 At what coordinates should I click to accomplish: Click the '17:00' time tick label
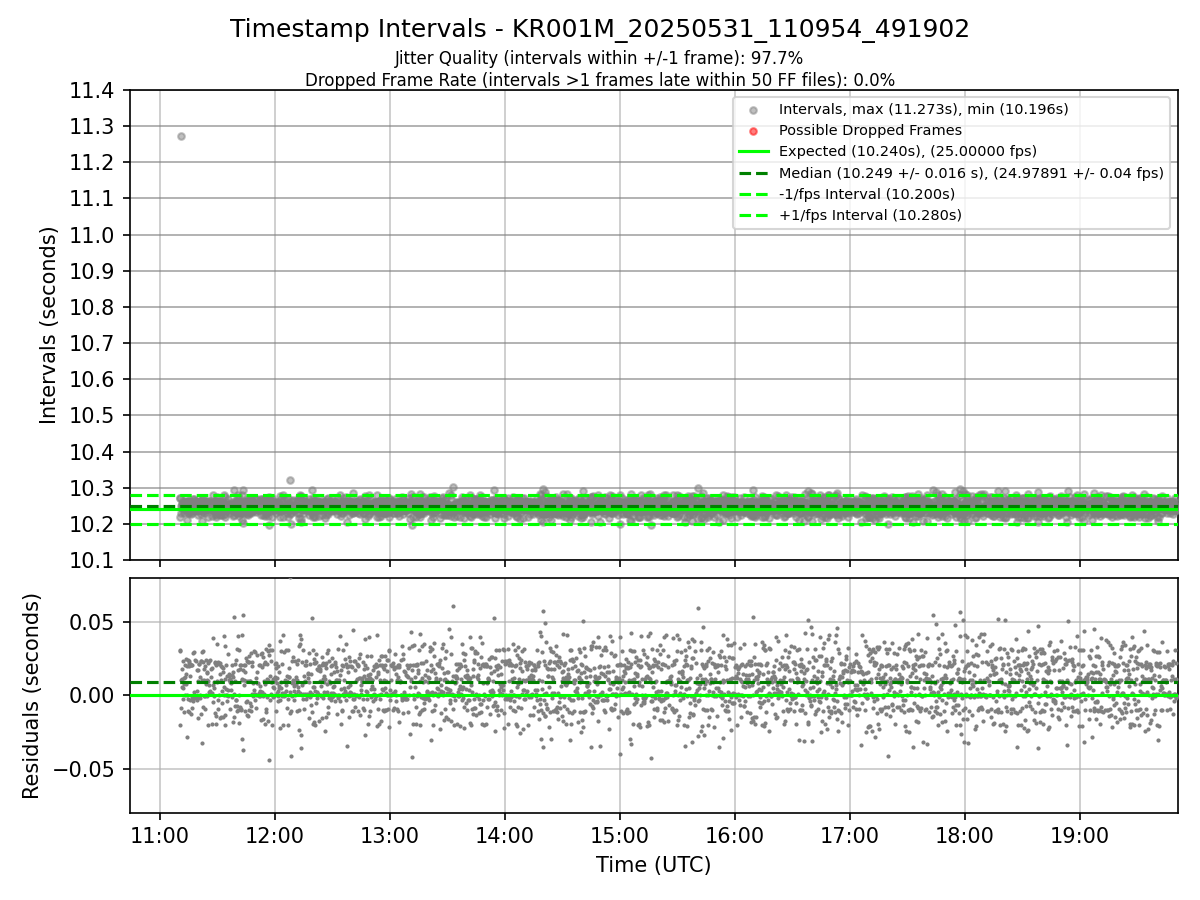(850, 835)
